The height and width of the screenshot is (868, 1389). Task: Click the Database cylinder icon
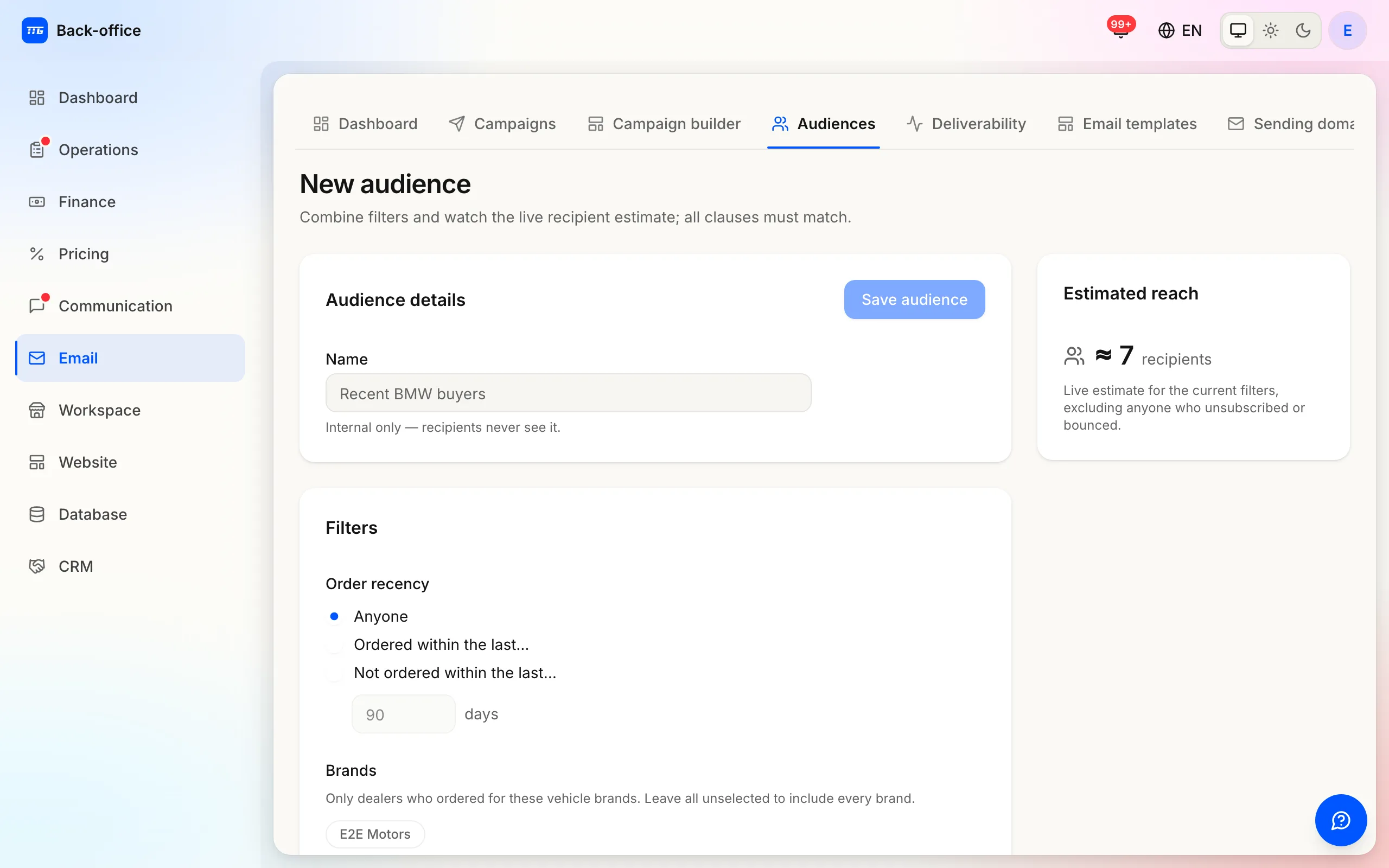(37, 514)
